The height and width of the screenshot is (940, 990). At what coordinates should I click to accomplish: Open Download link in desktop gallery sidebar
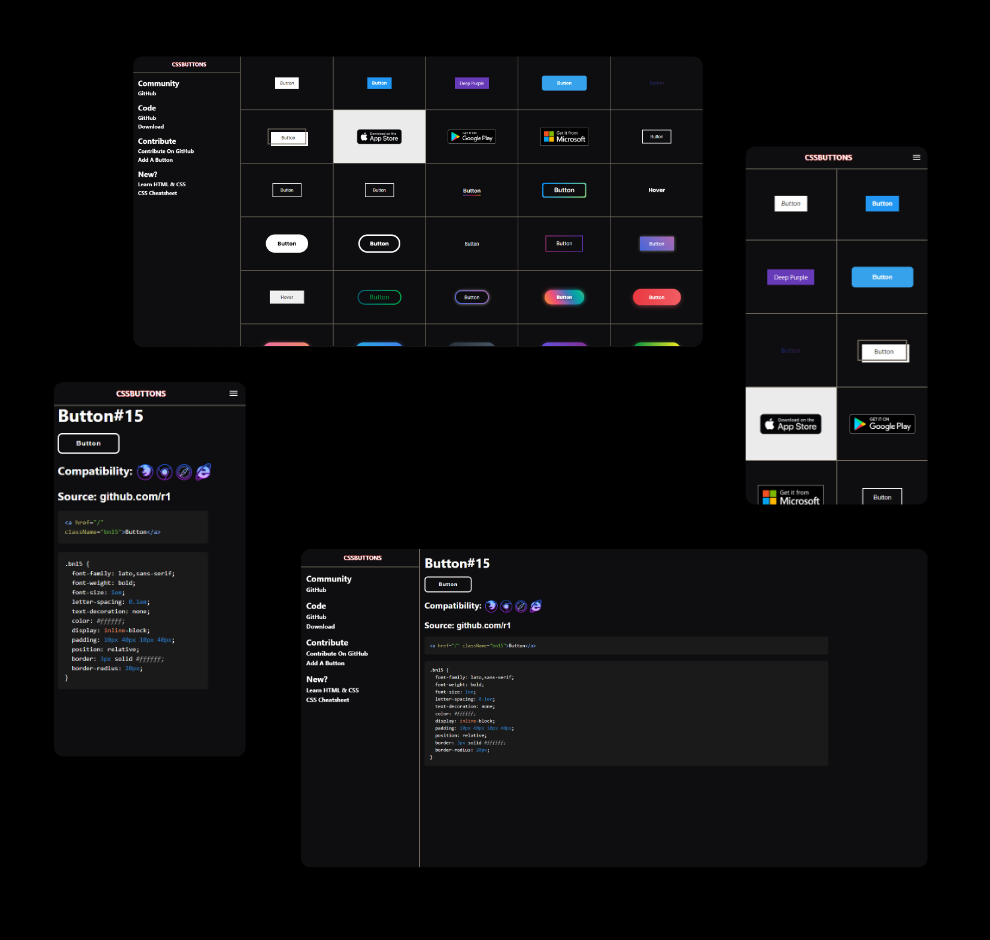point(151,127)
